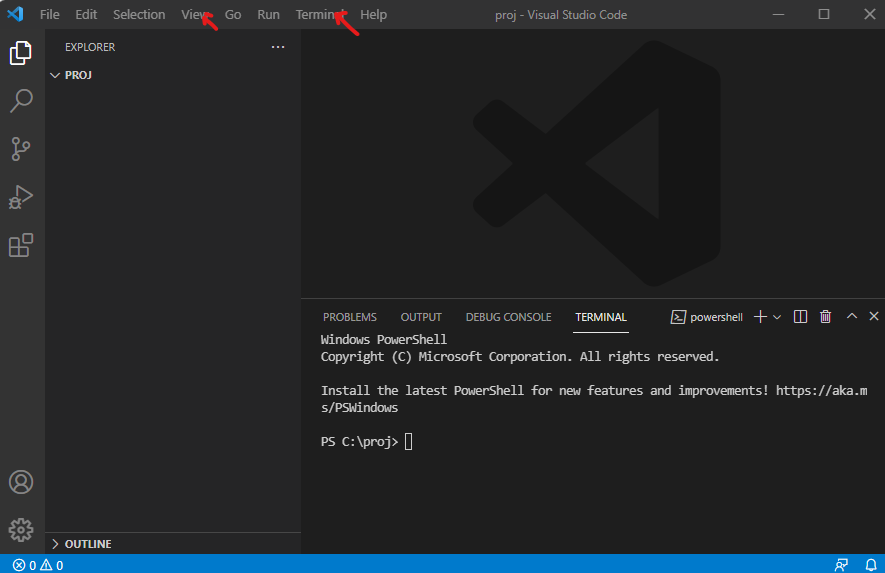The width and height of the screenshot is (885, 573).
Task: Split the terminal panel
Action: click(x=800, y=317)
